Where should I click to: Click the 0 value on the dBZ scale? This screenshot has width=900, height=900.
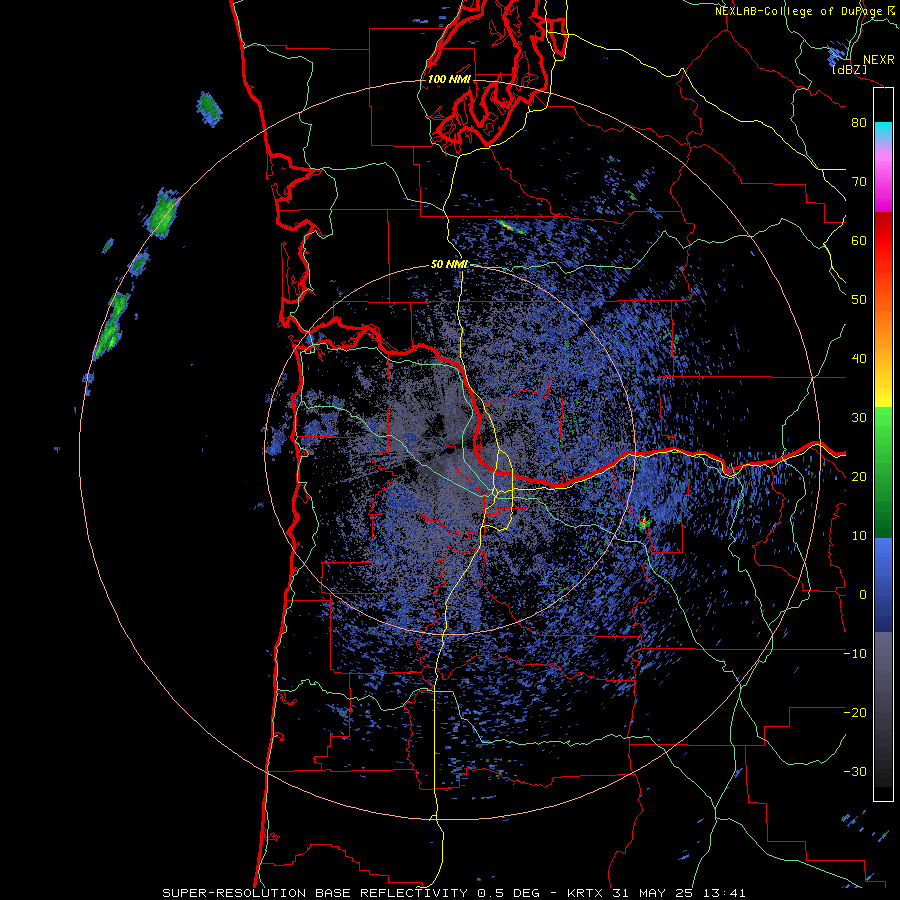pos(863,595)
